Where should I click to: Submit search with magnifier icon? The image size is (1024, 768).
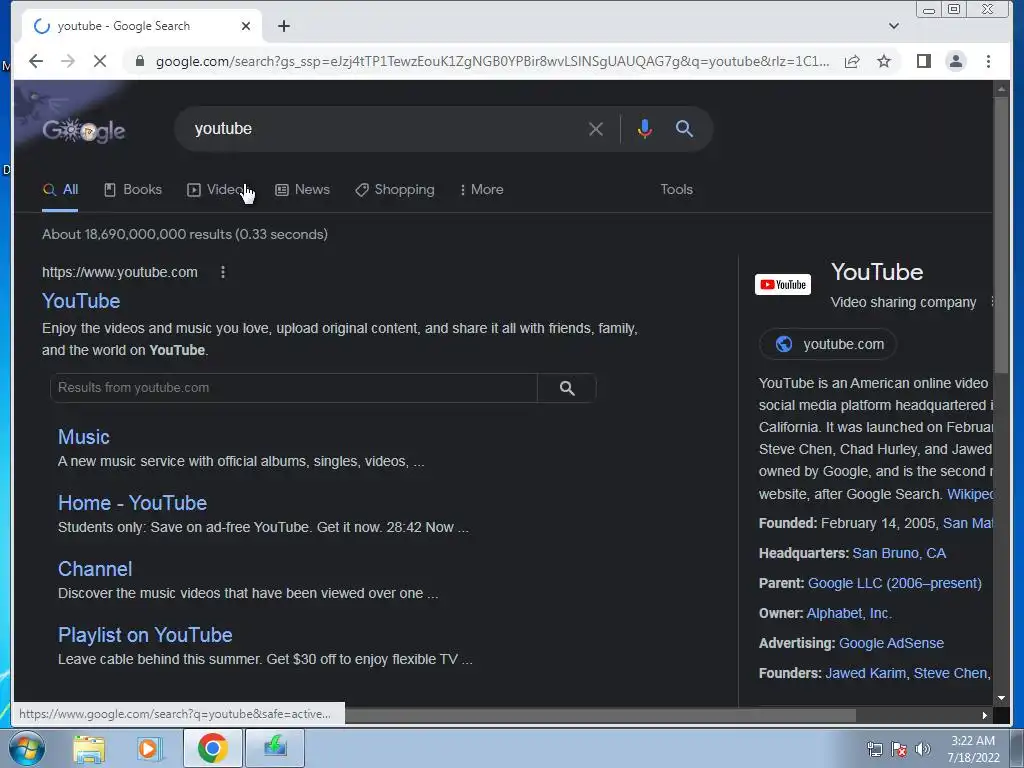pos(684,129)
